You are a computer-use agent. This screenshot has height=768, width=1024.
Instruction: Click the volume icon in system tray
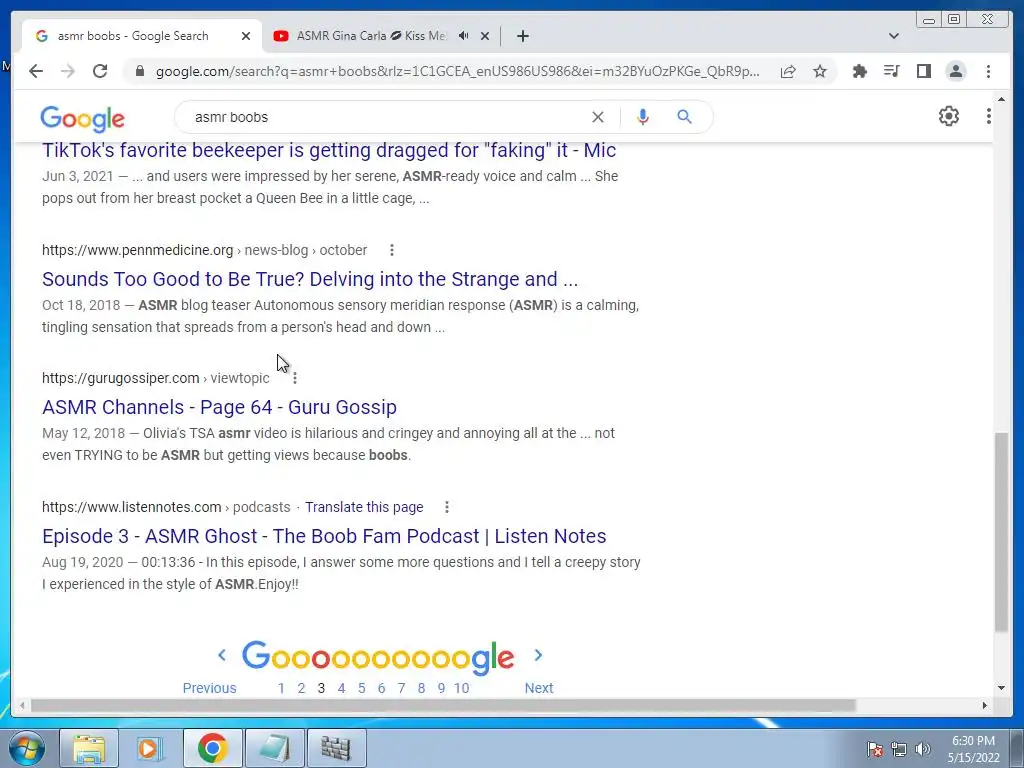923,750
